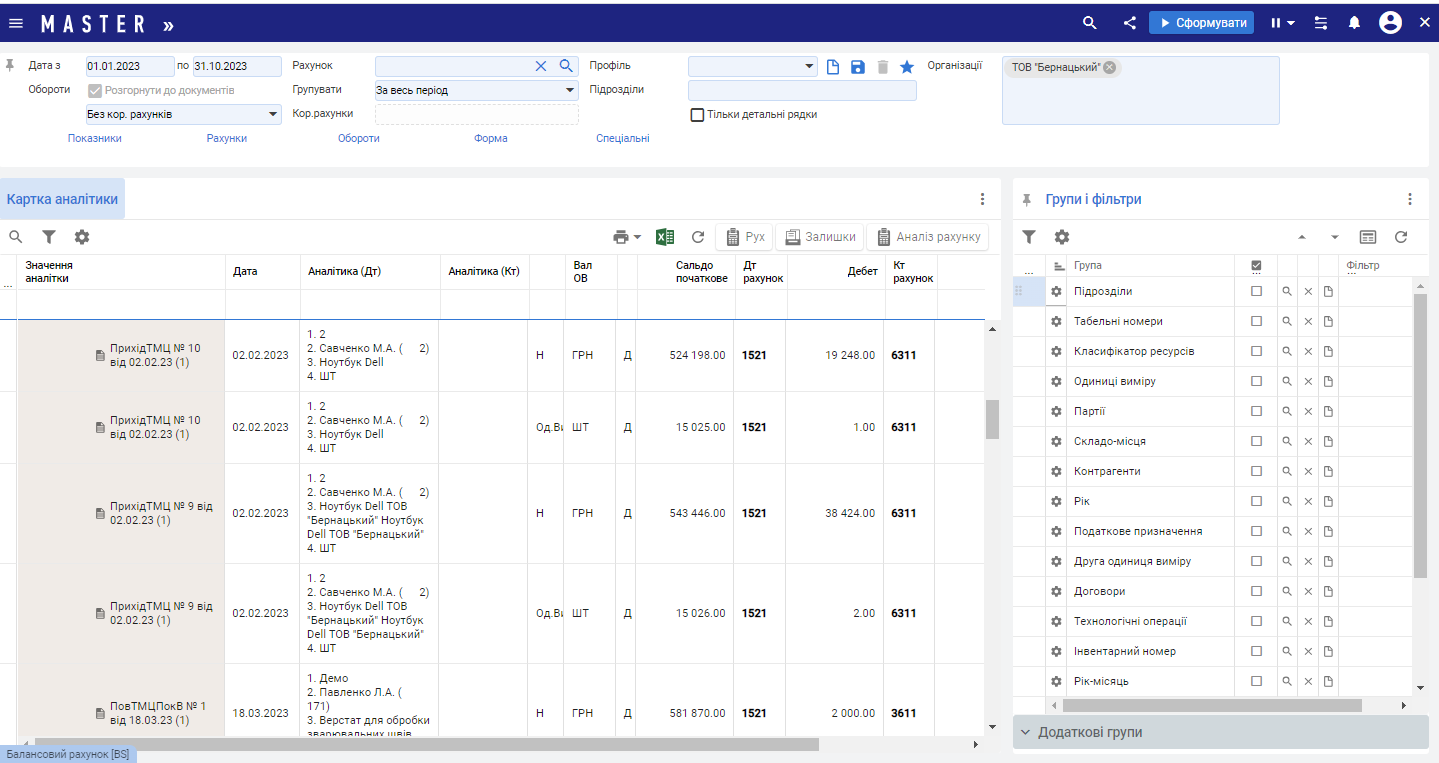Check the Контрагенти group checkbox
The width and height of the screenshot is (1439, 763).
1257,471
